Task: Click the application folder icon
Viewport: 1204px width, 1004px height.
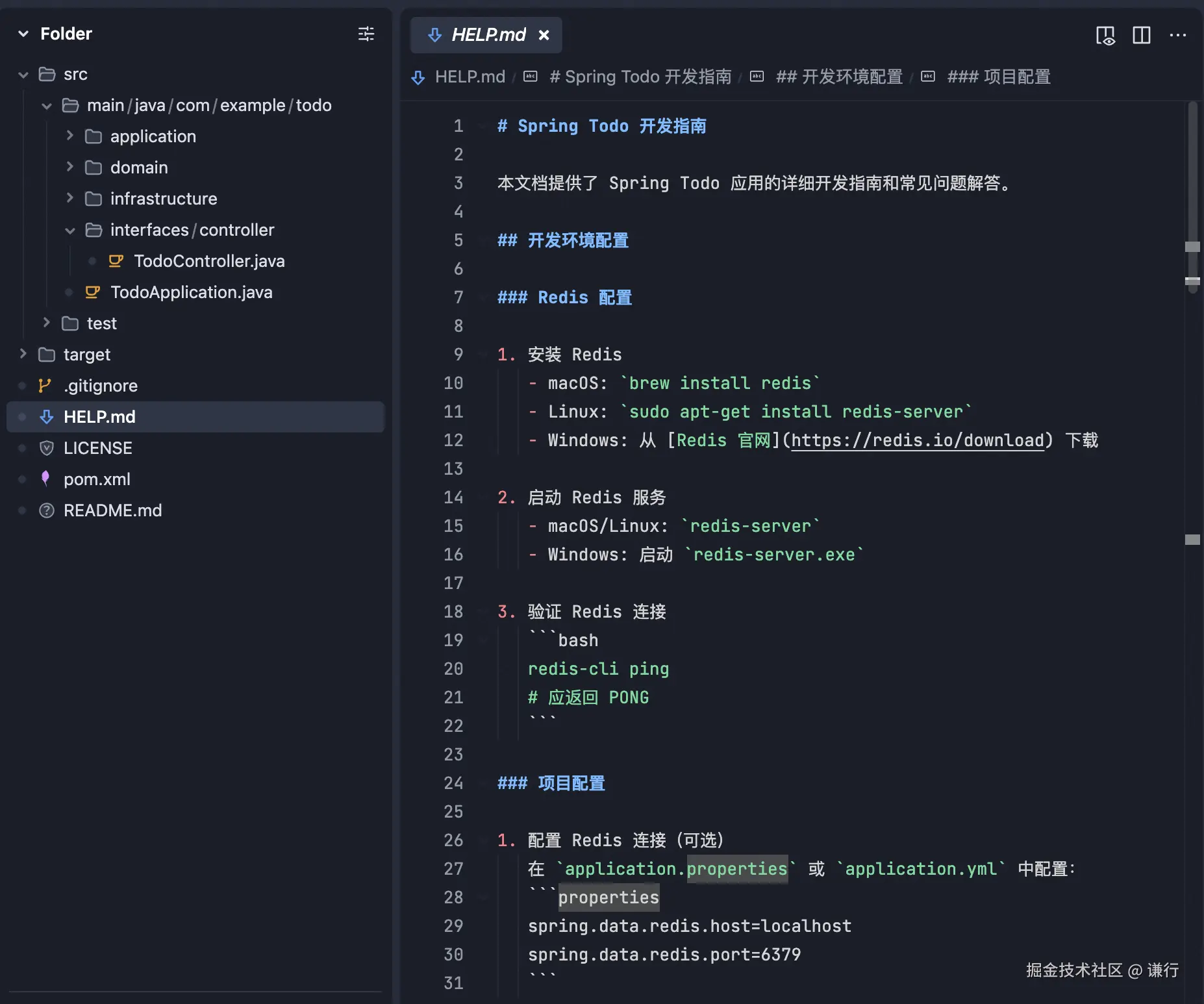Action: (94, 136)
